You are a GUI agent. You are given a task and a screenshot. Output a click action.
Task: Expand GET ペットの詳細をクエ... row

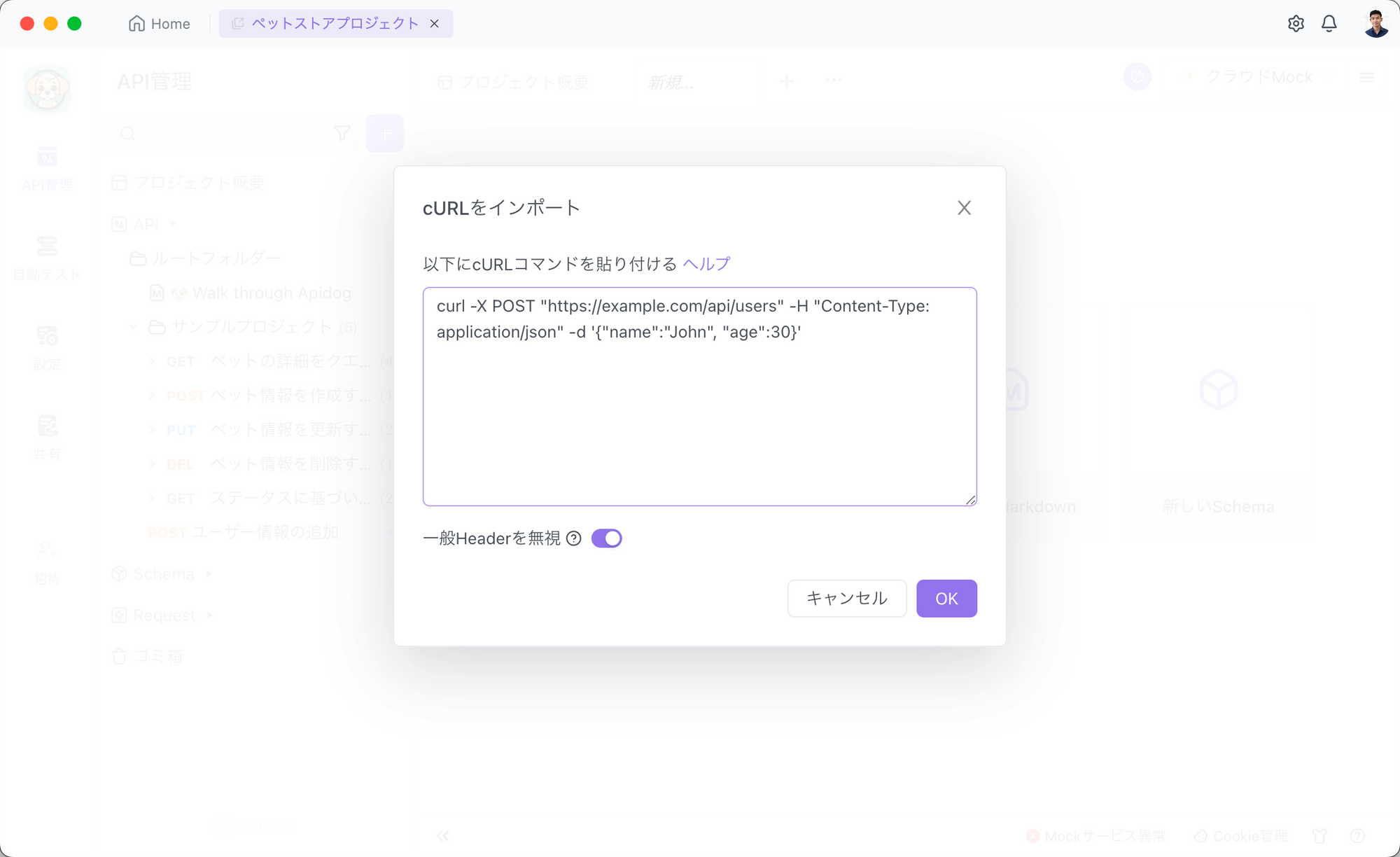(x=152, y=361)
